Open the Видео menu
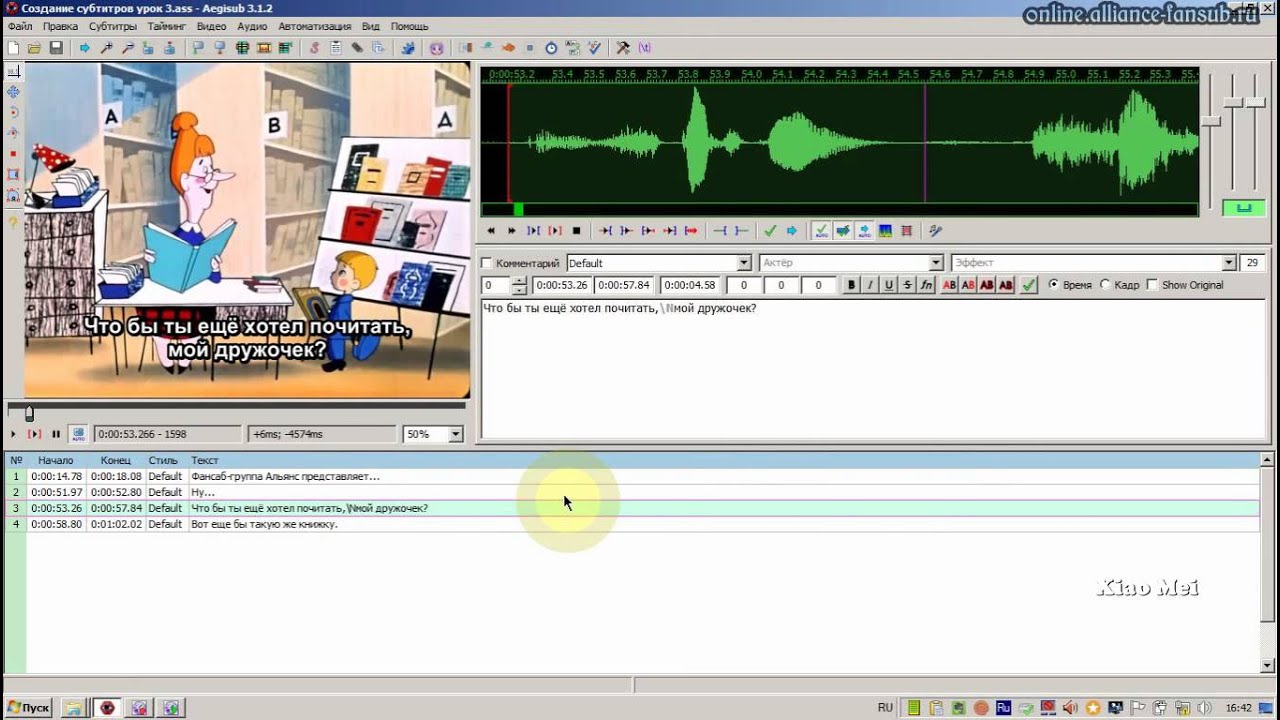The height and width of the screenshot is (720, 1280). (x=211, y=26)
